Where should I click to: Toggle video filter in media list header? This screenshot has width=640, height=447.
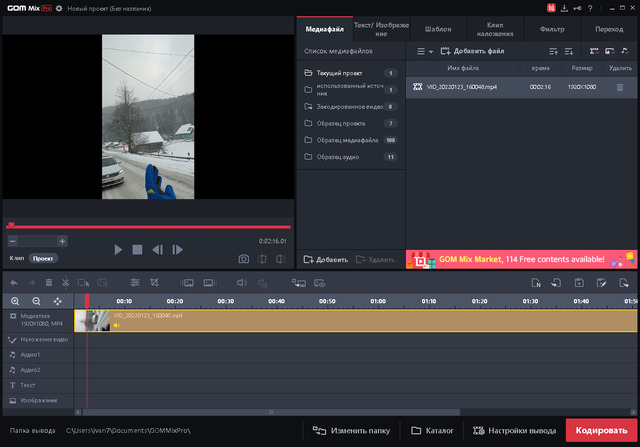click(x=594, y=51)
